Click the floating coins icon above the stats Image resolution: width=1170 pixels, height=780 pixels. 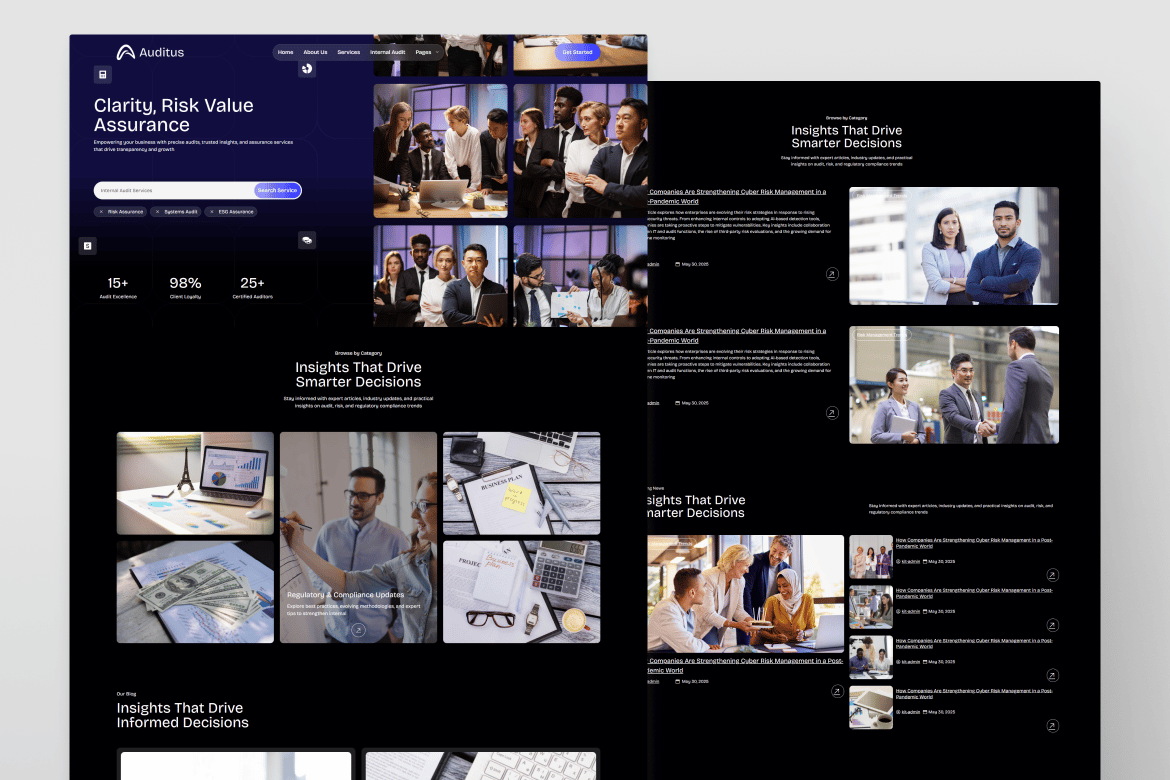pyautogui.click(x=307, y=240)
